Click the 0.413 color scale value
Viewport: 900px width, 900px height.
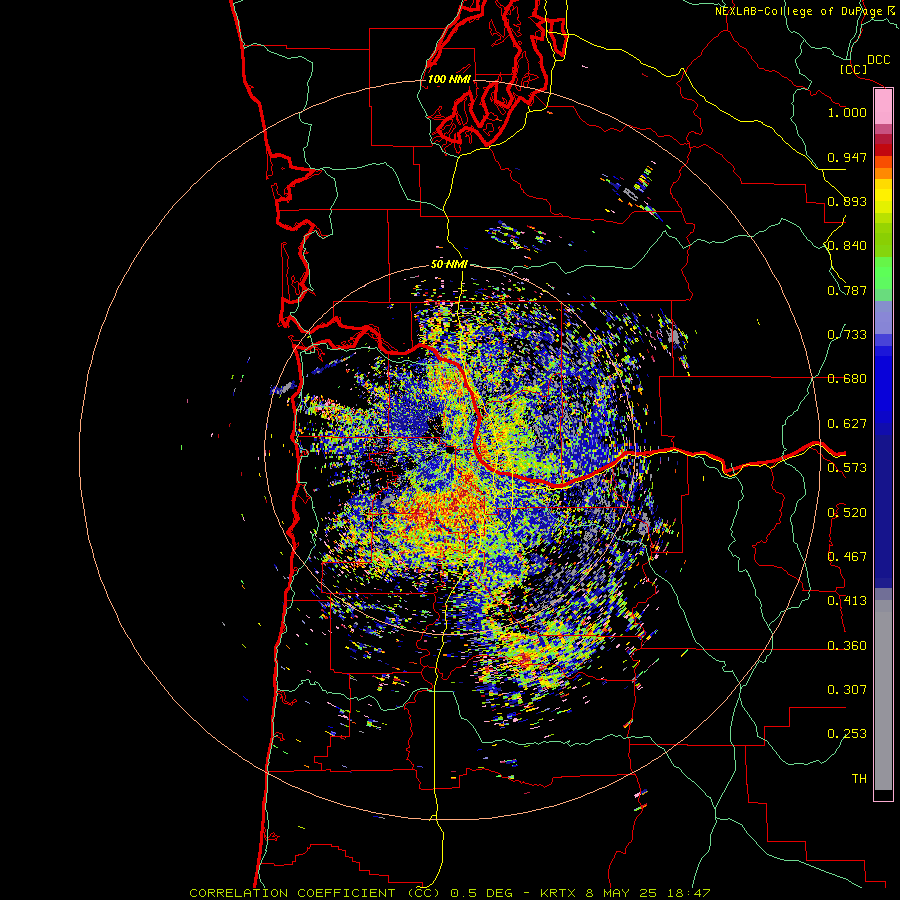click(847, 601)
